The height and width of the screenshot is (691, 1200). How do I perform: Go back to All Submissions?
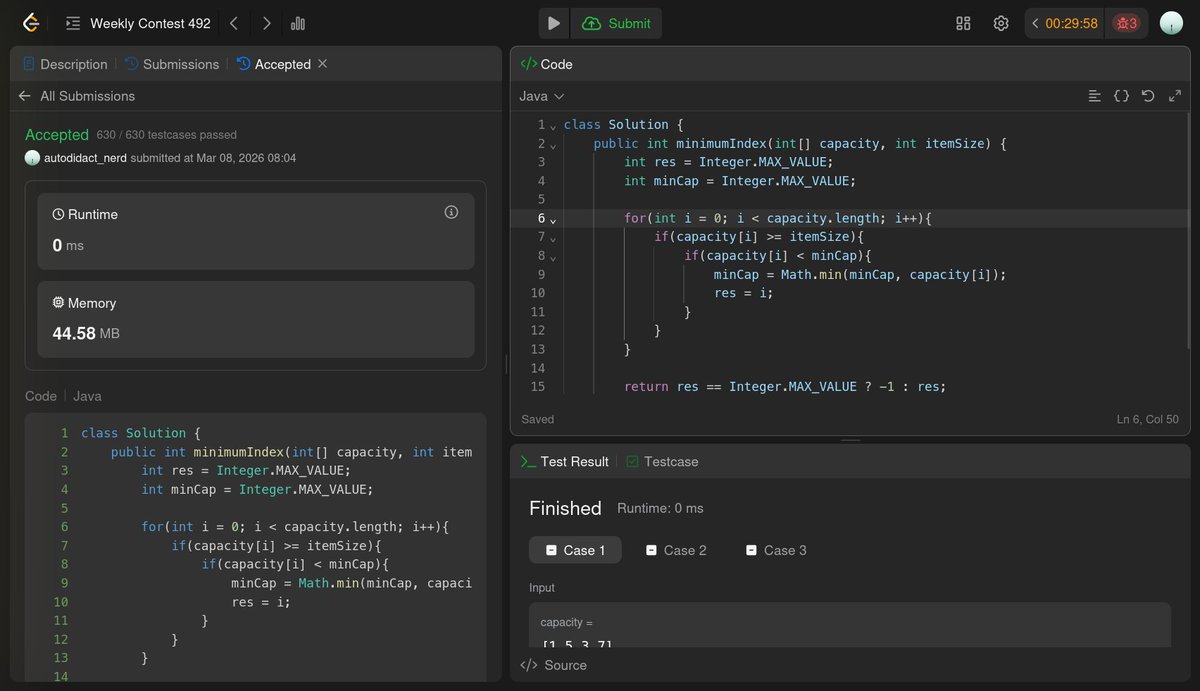pos(76,96)
